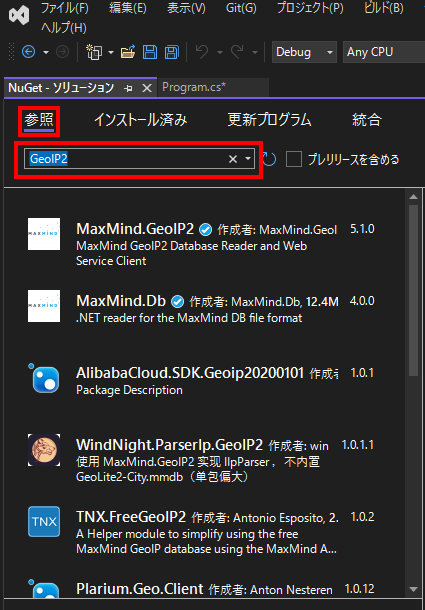Click the navigate backward arrow icon

click(28, 52)
